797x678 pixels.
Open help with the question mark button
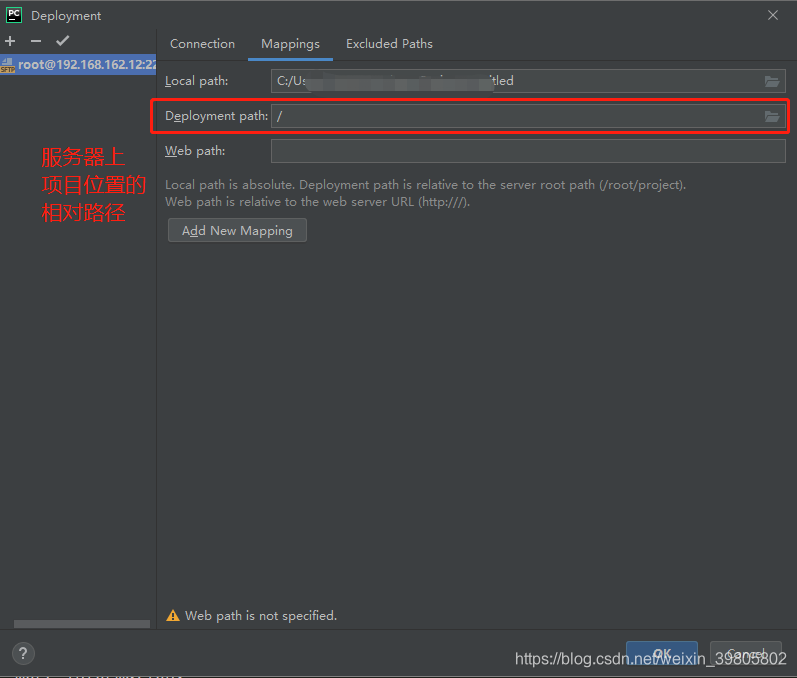(x=23, y=654)
